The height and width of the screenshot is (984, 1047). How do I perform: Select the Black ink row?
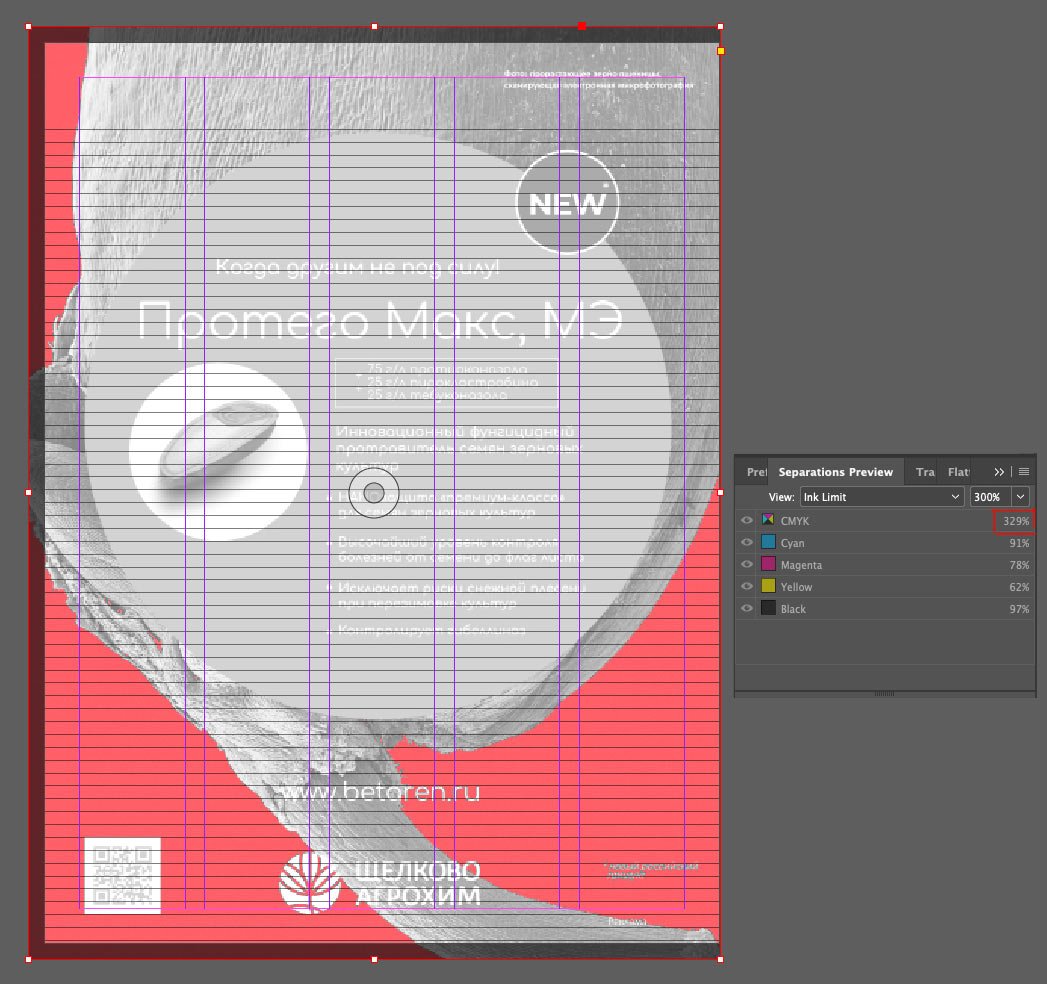(885, 609)
